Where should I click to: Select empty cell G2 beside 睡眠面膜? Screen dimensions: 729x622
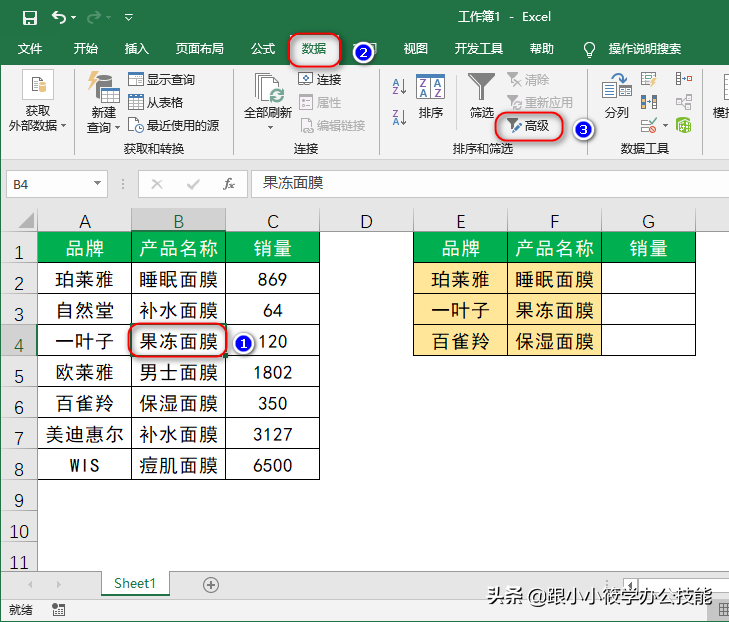[x=648, y=279]
